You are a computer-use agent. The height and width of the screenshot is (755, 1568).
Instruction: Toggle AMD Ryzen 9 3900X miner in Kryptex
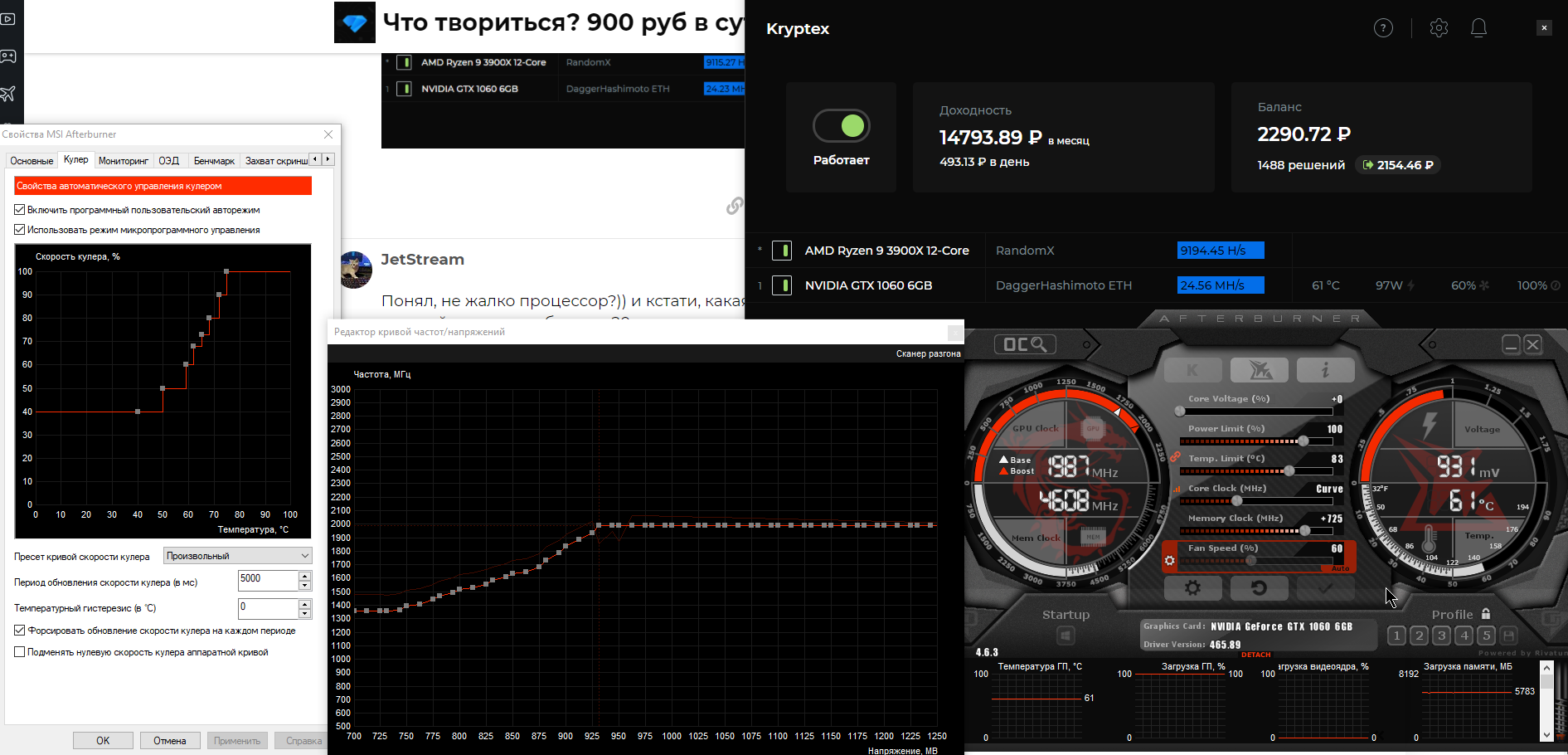point(781,251)
